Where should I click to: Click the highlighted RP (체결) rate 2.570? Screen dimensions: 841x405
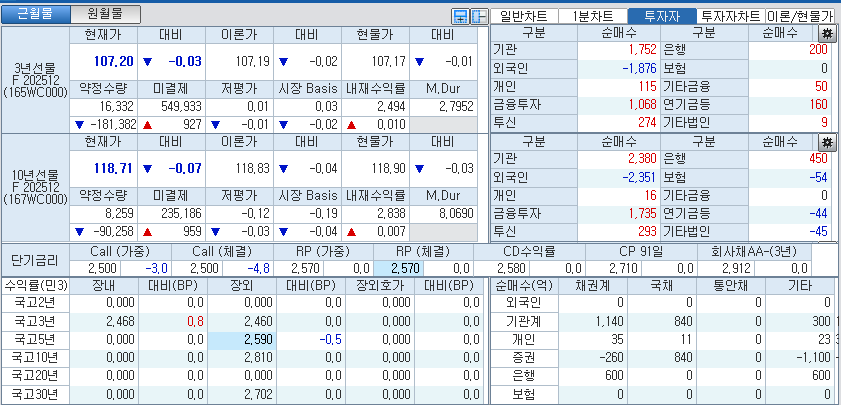pos(397,268)
